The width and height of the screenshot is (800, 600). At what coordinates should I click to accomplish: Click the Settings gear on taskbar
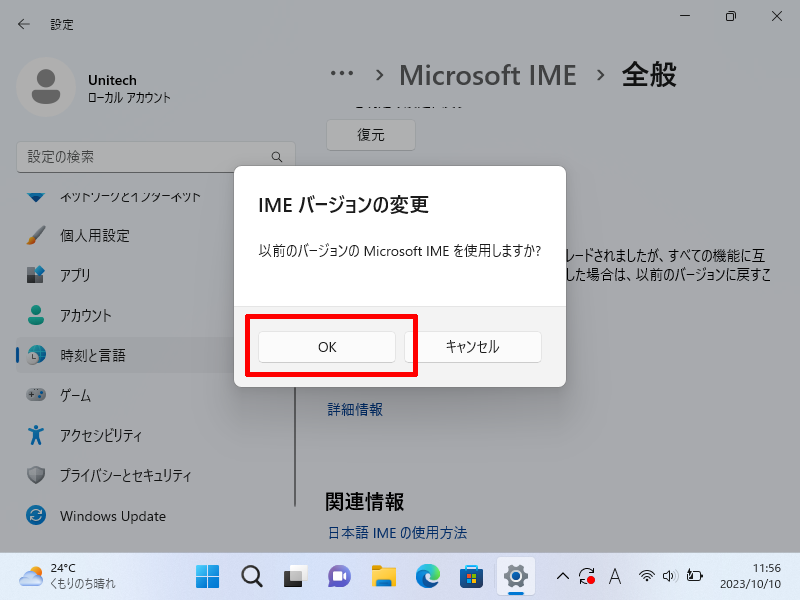coord(516,577)
